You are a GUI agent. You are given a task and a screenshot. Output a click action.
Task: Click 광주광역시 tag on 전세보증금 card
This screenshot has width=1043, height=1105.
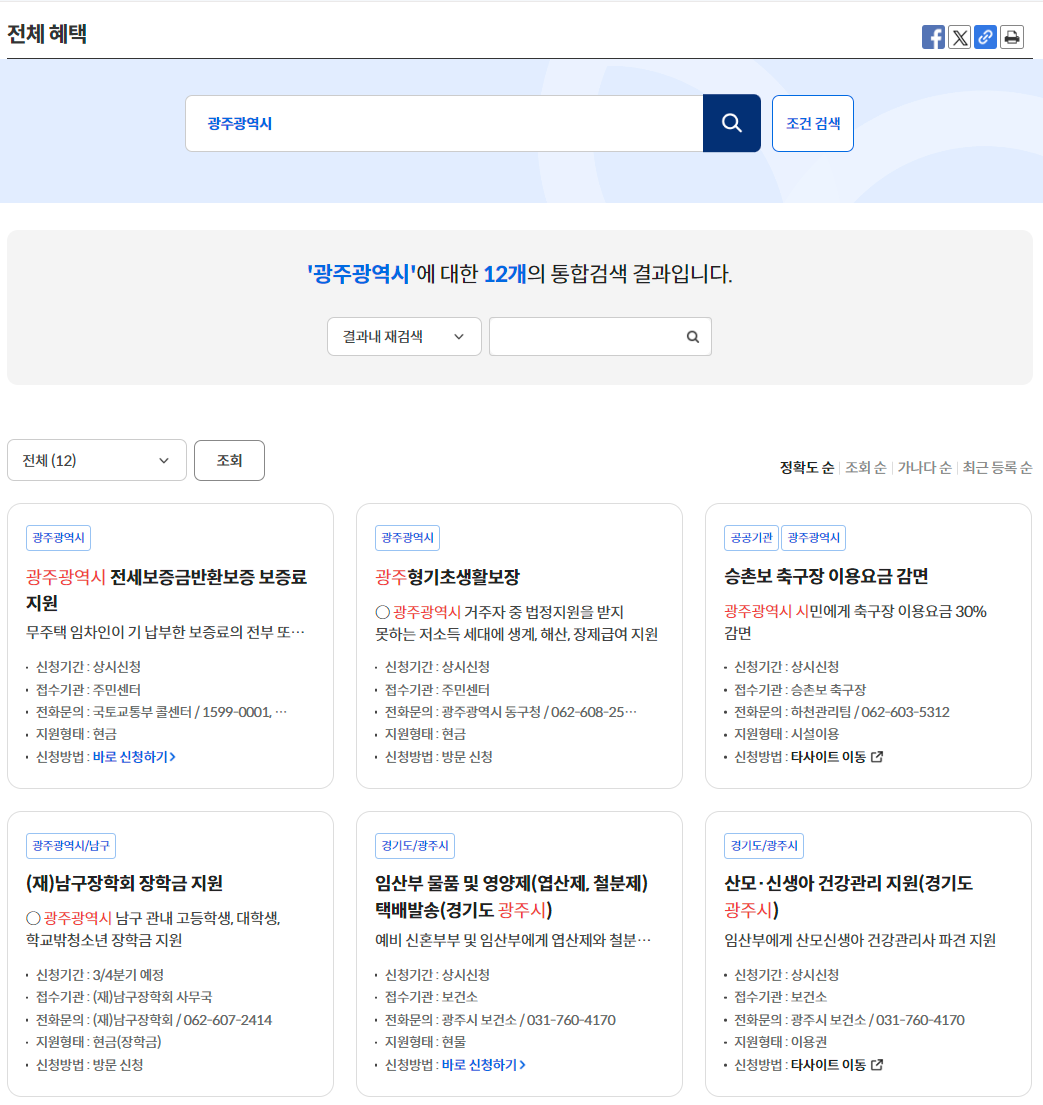point(58,538)
